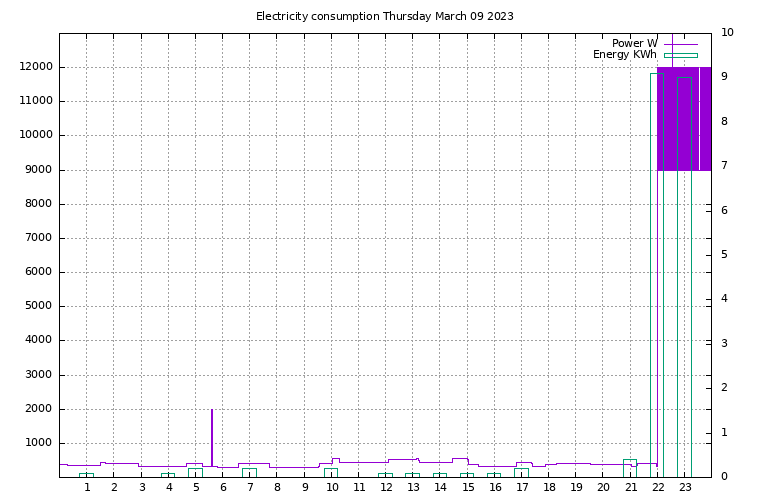
Task: Click the right axis label 4
Action: (x=724, y=298)
